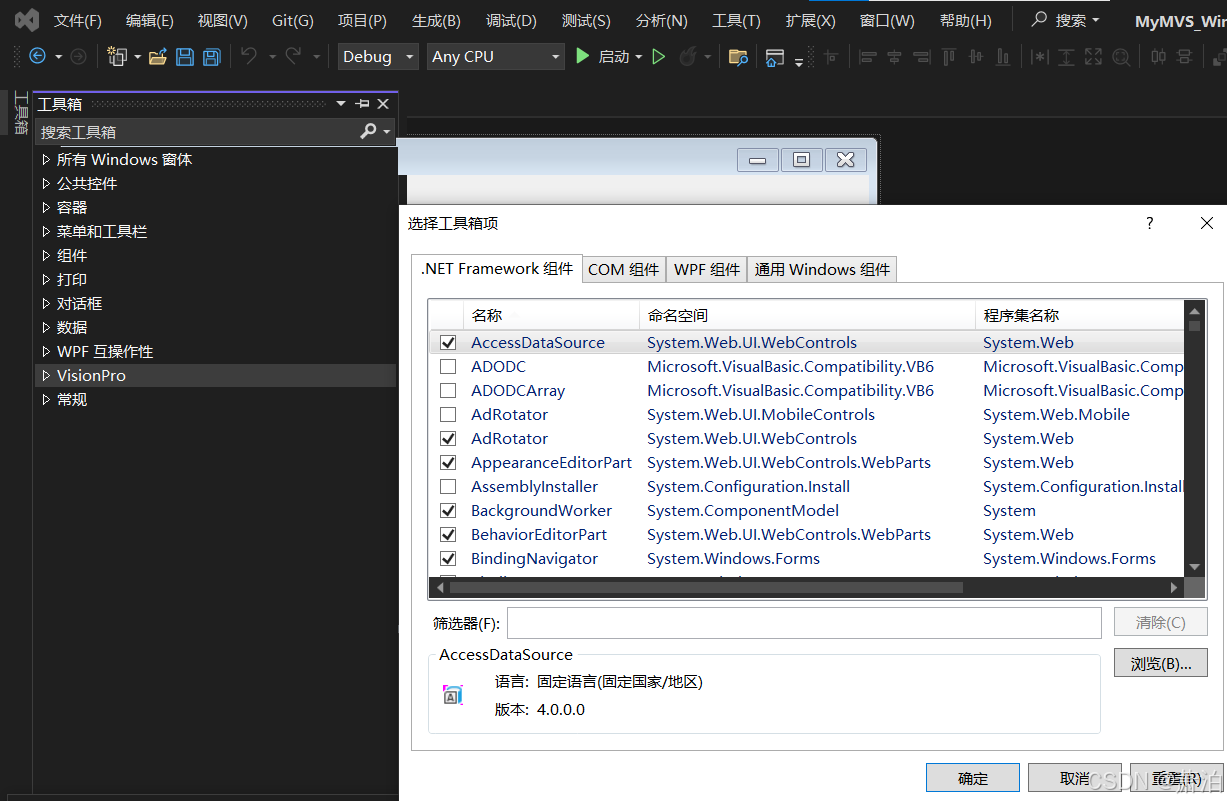Uncheck the BindingNavigator checkbox

click(448, 559)
